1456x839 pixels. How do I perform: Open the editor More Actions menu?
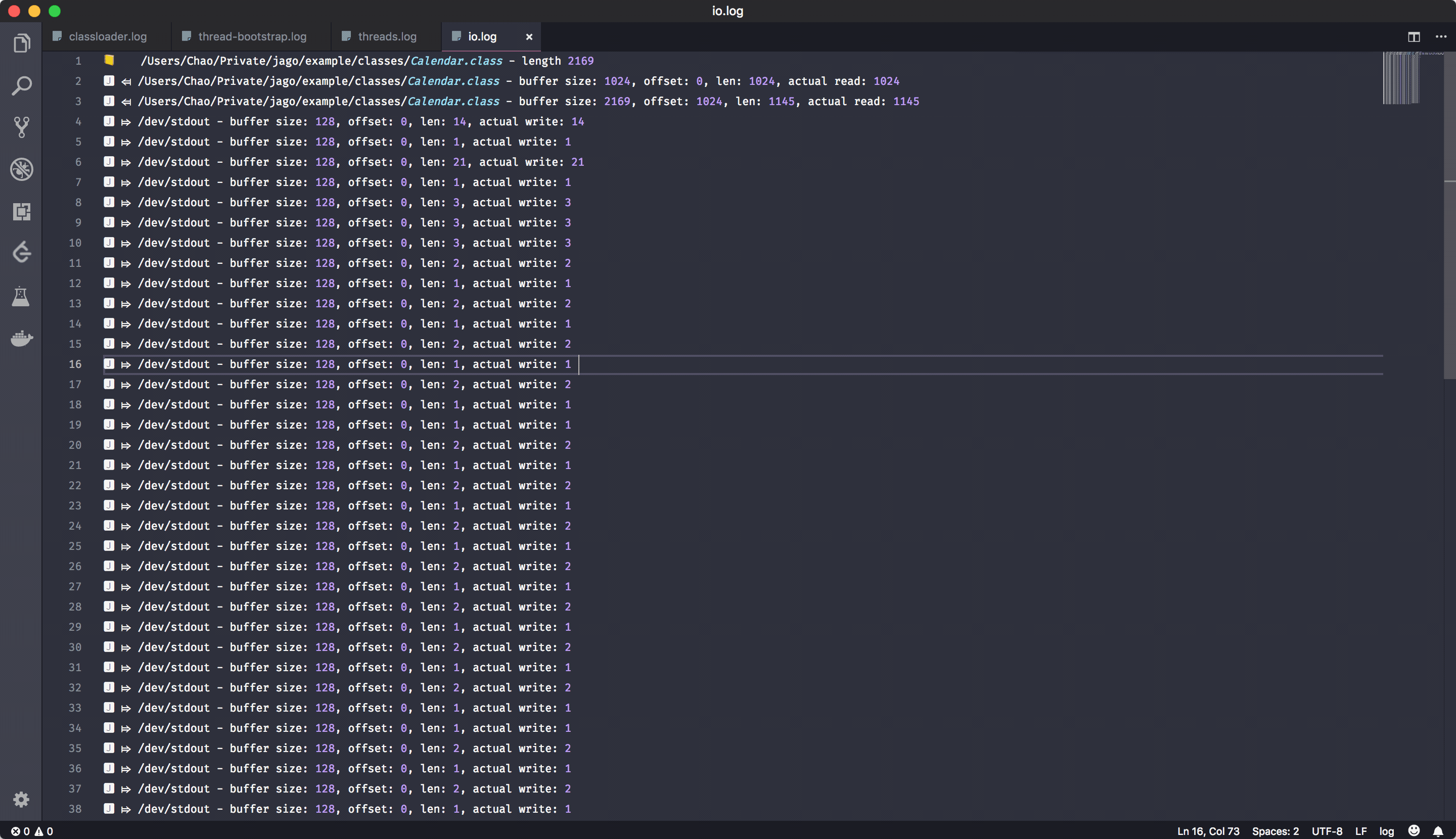(x=1440, y=37)
